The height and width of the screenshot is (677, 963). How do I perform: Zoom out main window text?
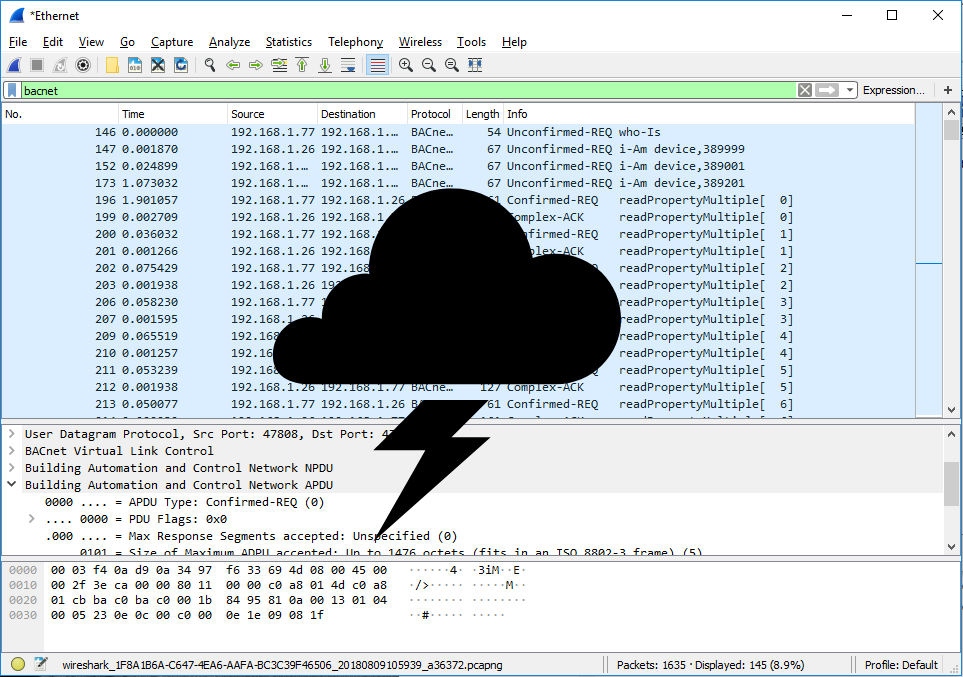(x=429, y=65)
